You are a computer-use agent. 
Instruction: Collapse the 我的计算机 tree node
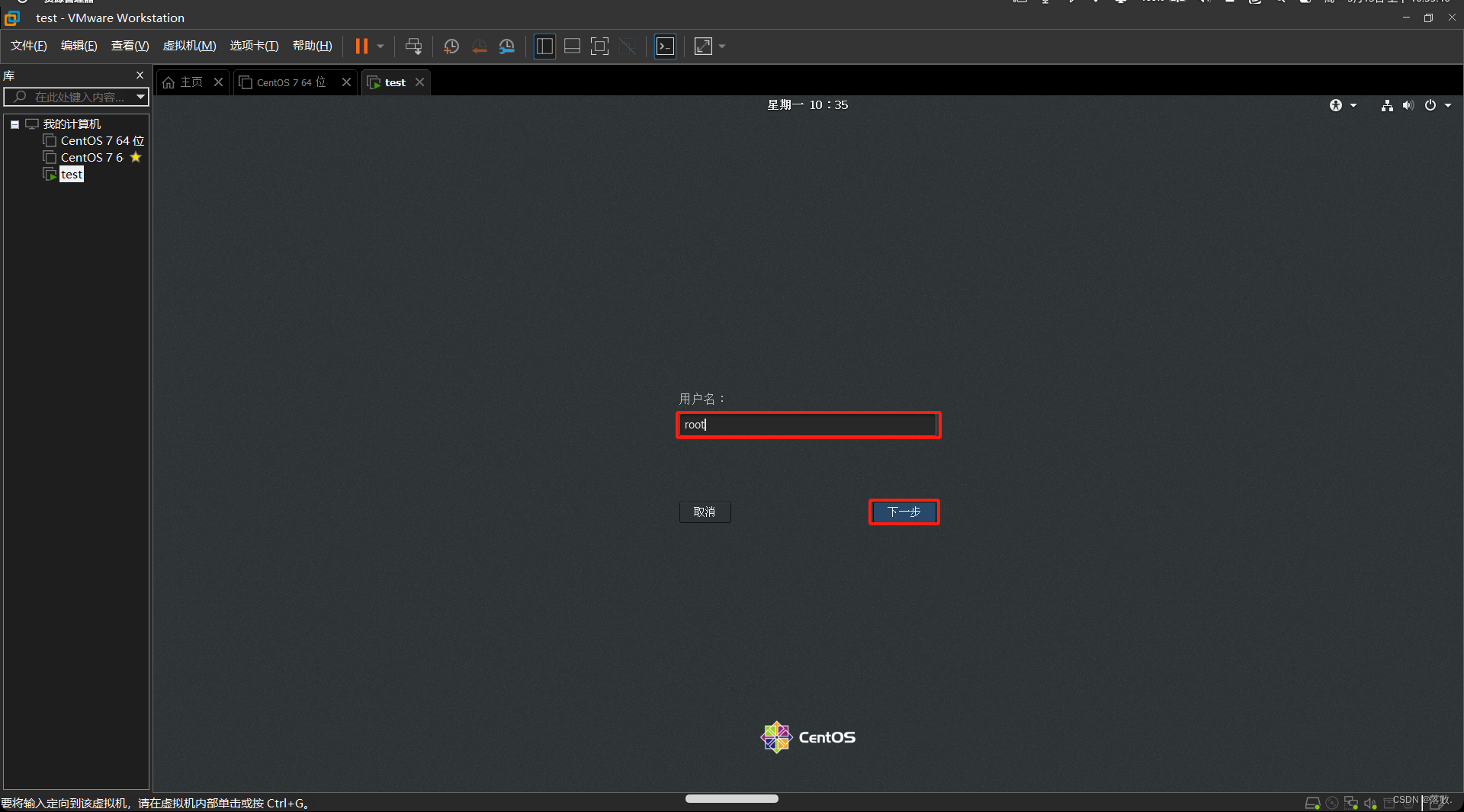coord(14,124)
